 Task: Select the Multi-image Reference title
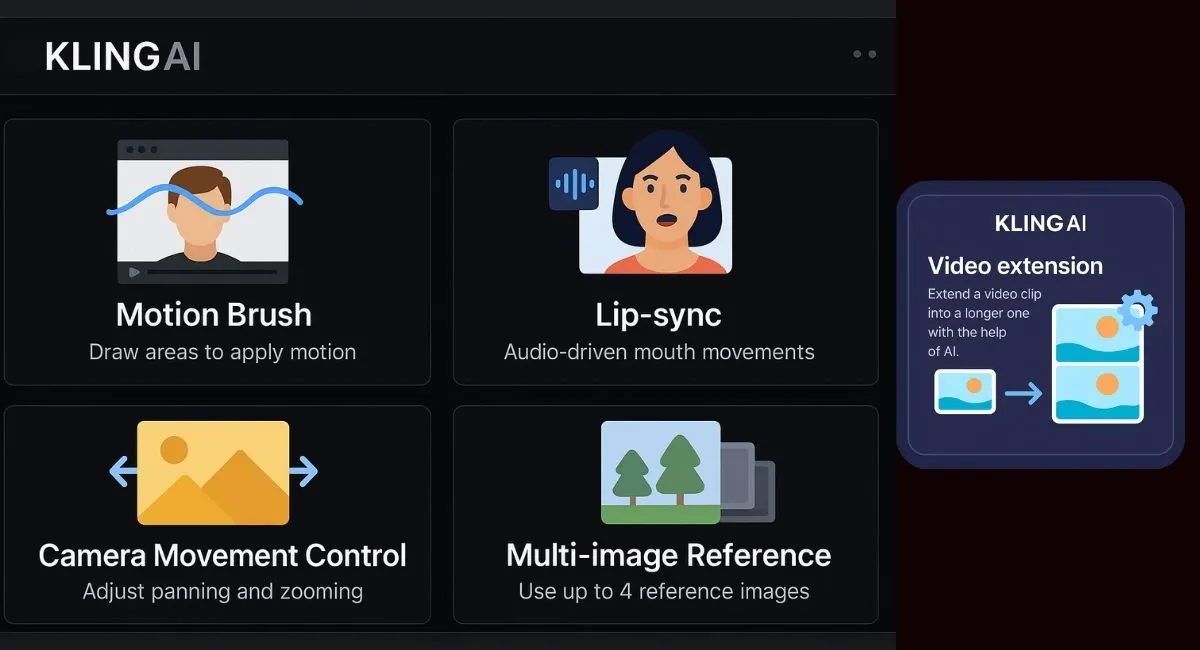[668, 555]
